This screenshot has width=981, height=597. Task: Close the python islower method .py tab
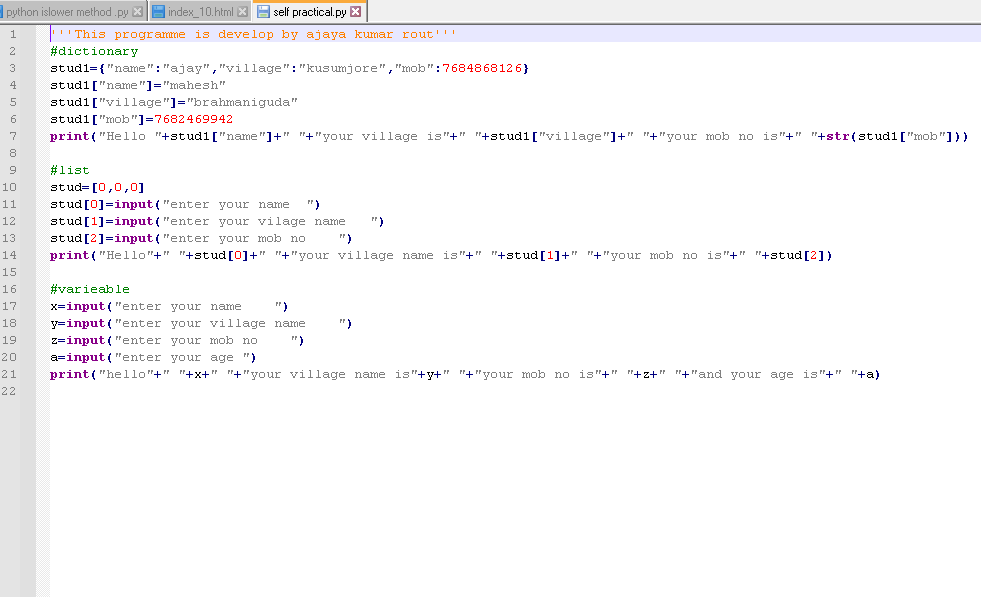[x=138, y=11]
